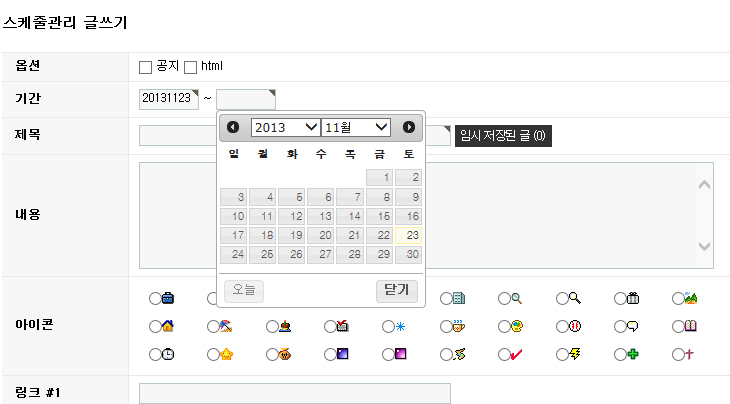Check the html option
The height and width of the screenshot is (404, 730).
click(190, 67)
